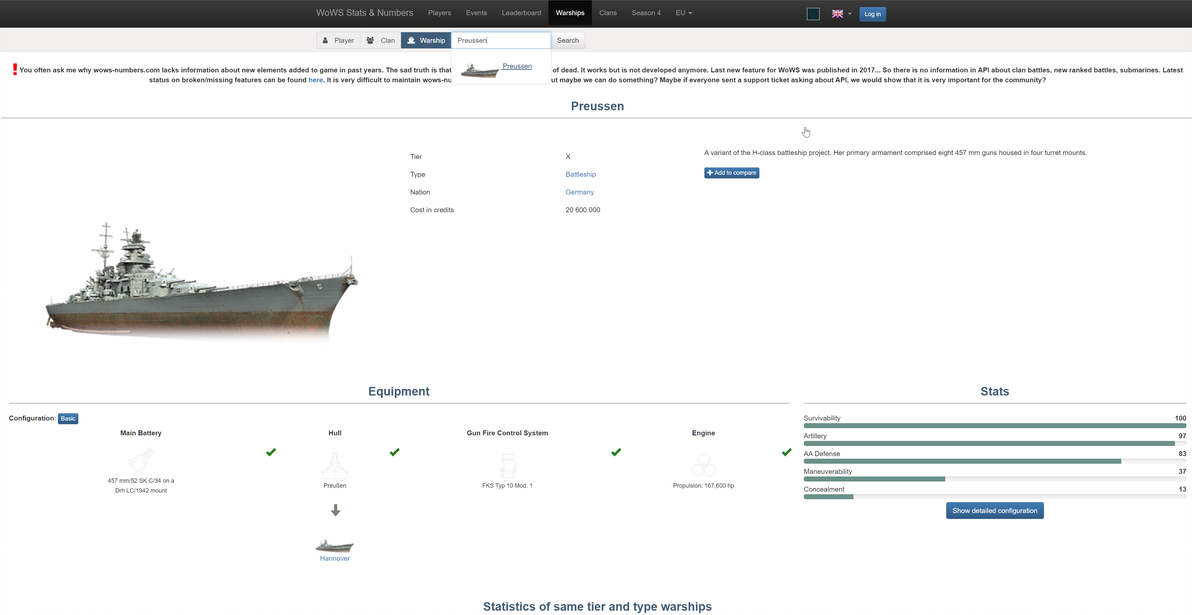Open the EU region dropdown
Image resolution: width=1192 pixels, height=615 pixels.
pos(683,13)
